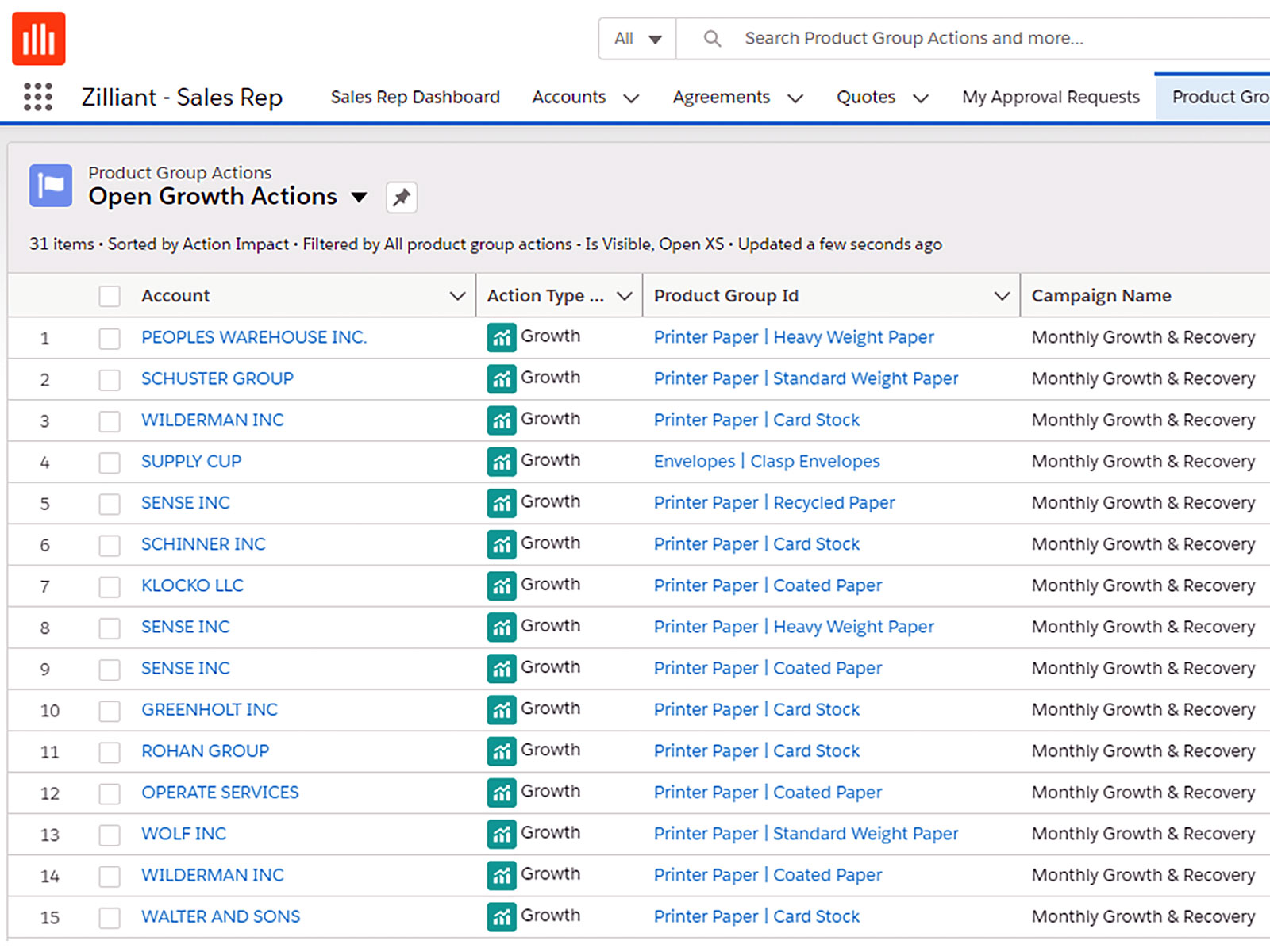Image resolution: width=1270 pixels, height=952 pixels.
Task: Open Action Type column header chevron menu
Action: pyautogui.click(x=625, y=296)
